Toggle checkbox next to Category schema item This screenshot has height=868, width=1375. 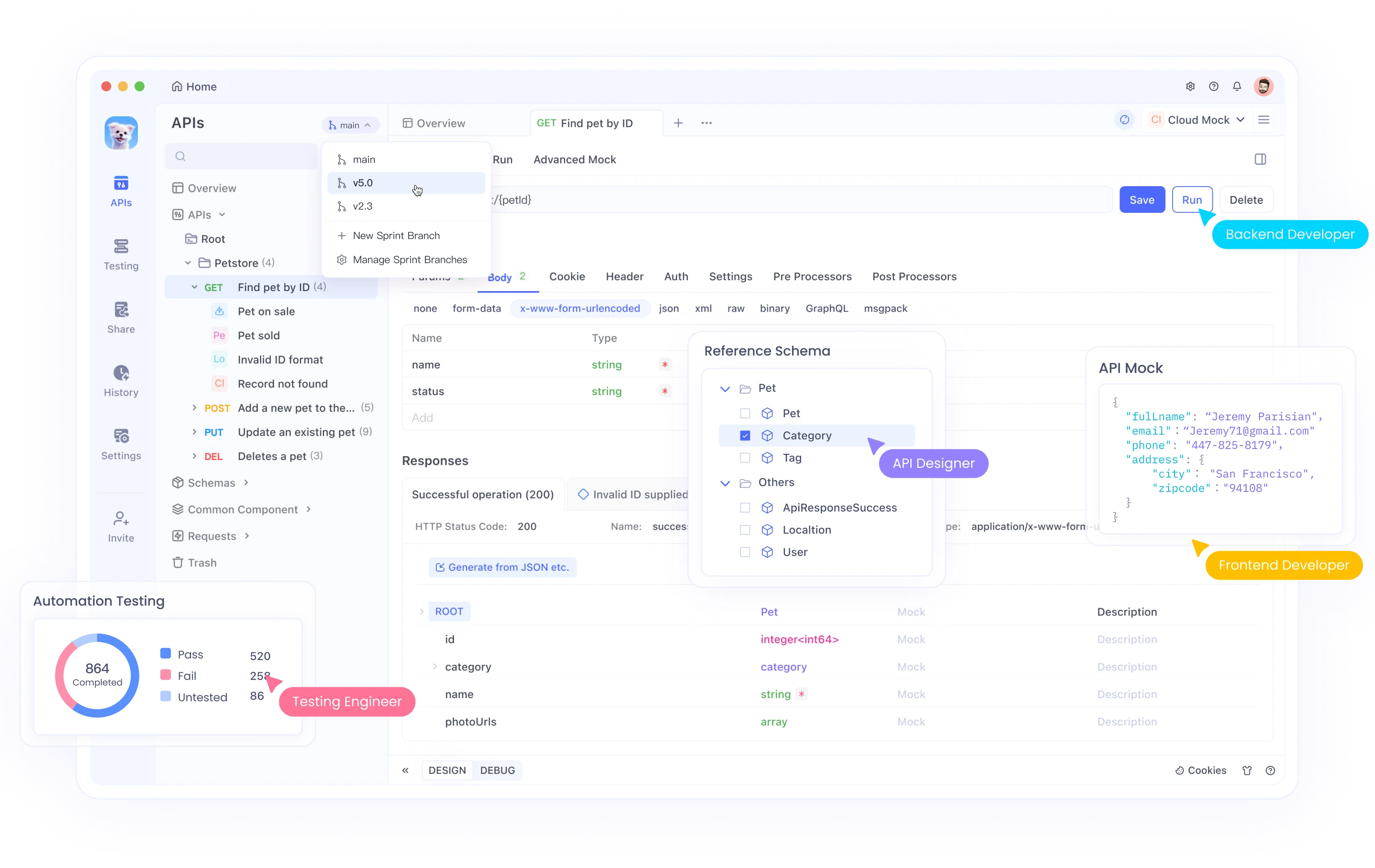coord(744,435)
